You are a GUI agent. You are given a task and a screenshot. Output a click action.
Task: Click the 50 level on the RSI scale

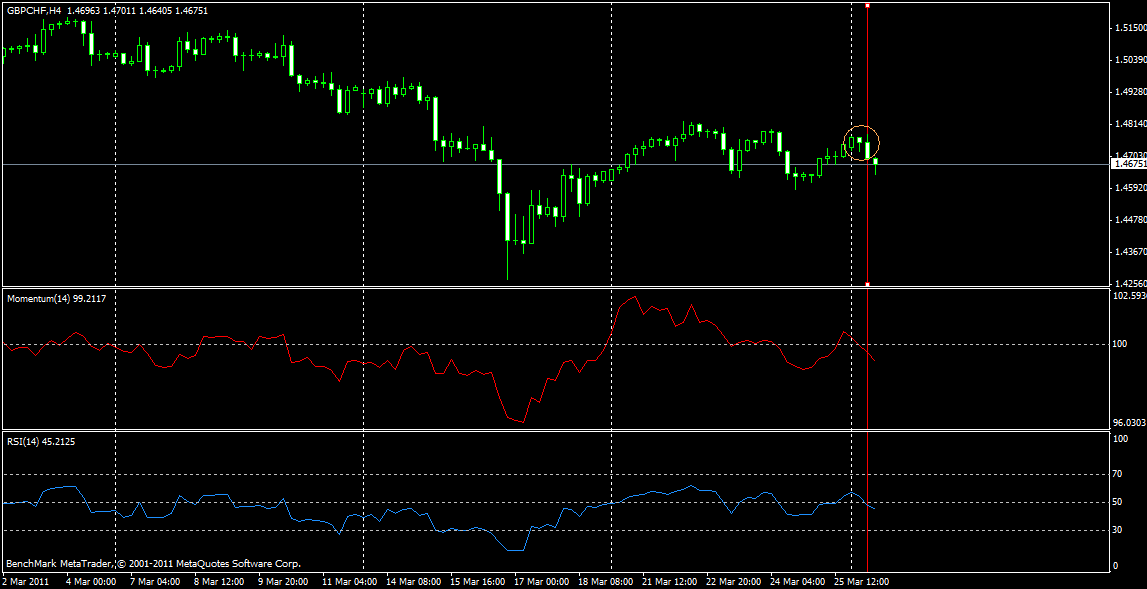tap(1117, 502)
